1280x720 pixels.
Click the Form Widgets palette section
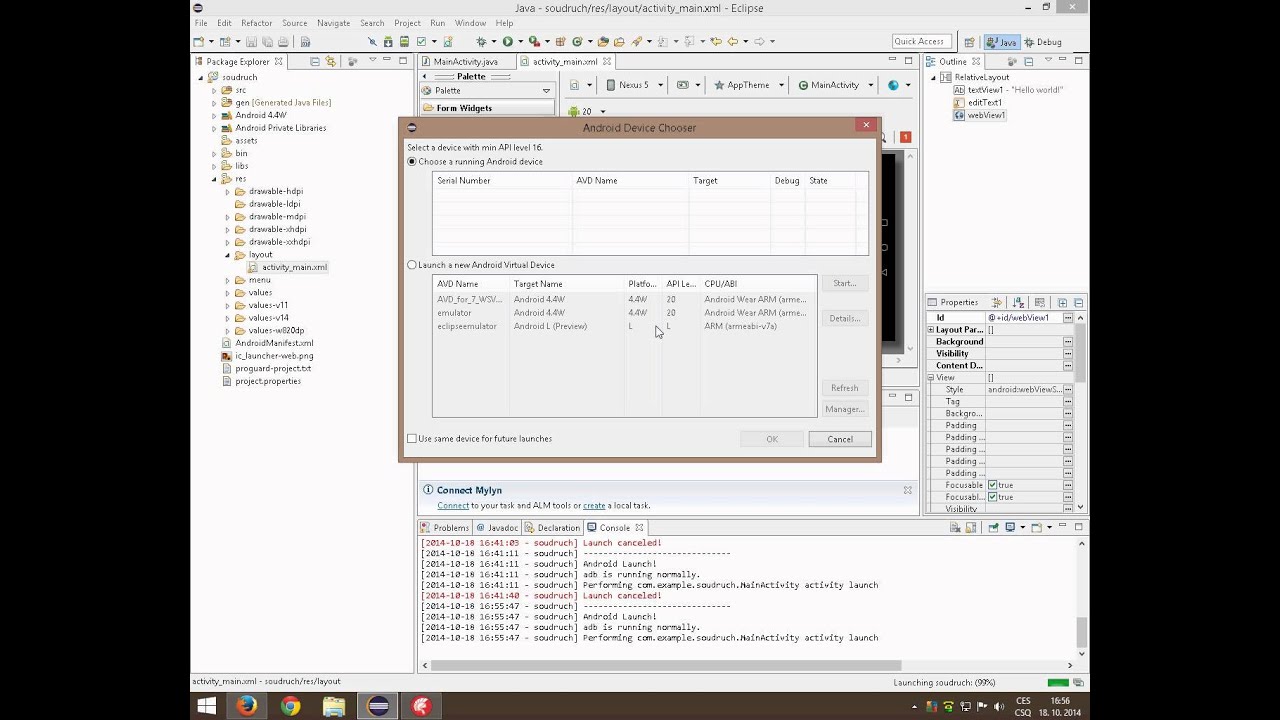click(487, 108)
